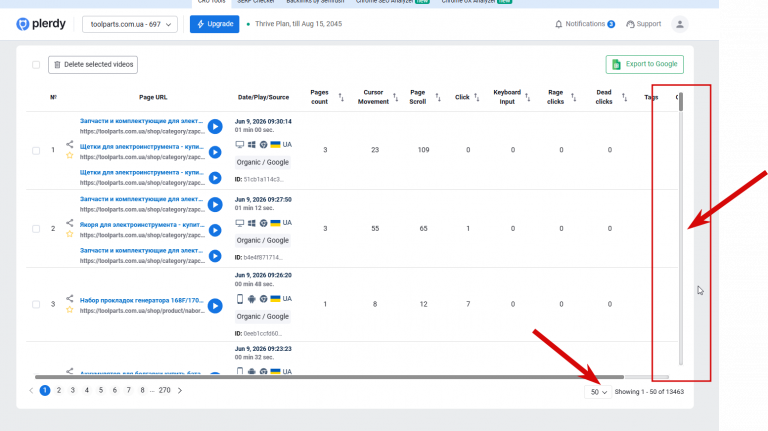Click the Plerdy logo

pyautogui.click(x=41, y=24)
